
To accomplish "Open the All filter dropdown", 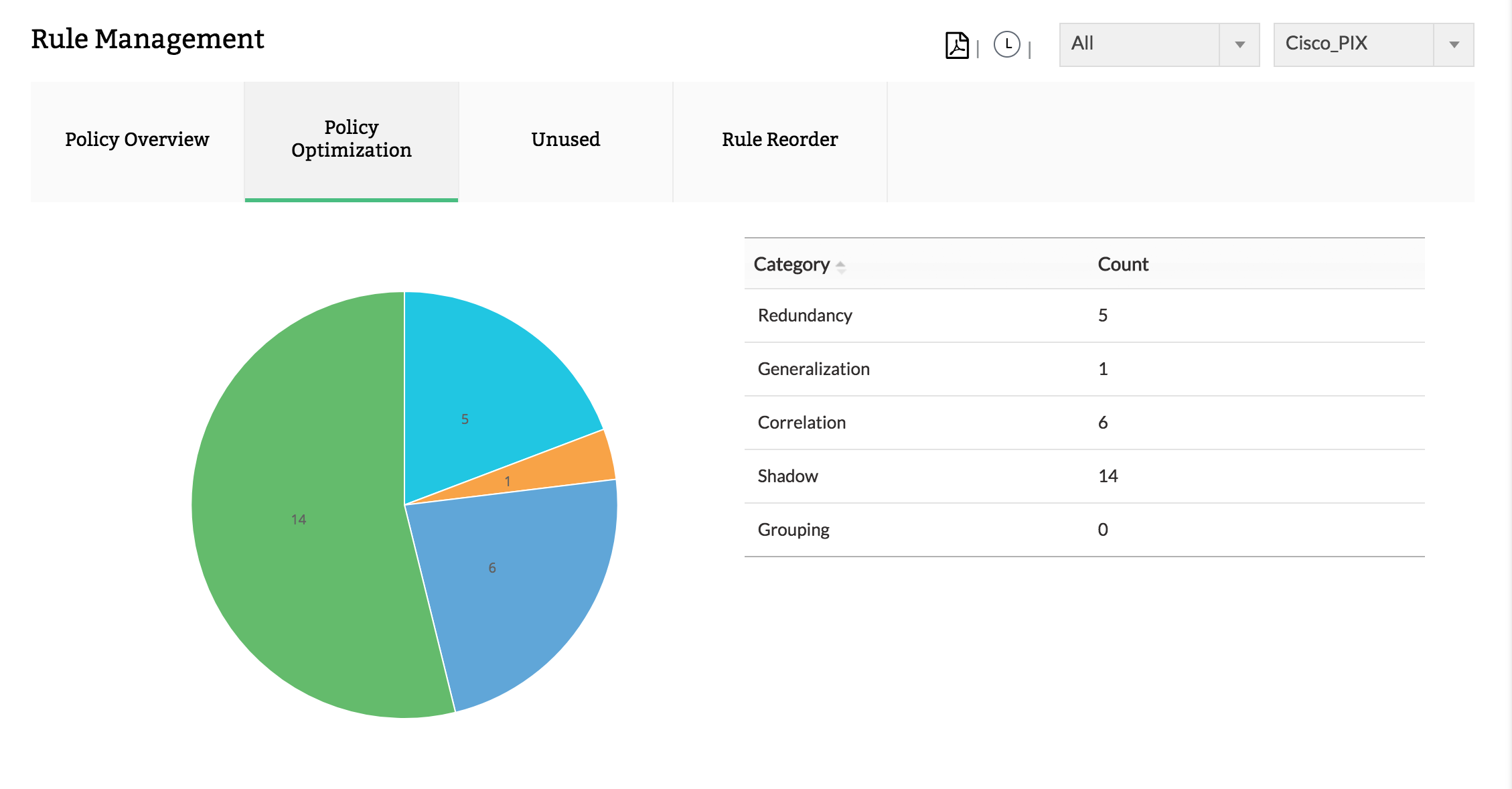I will pos(1138,44).
